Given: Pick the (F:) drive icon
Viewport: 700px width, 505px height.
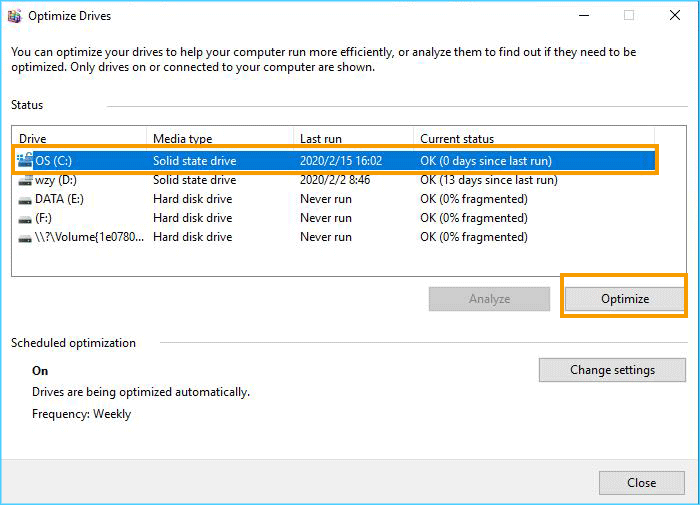Looking at the screenshot, I should [25, 218].
